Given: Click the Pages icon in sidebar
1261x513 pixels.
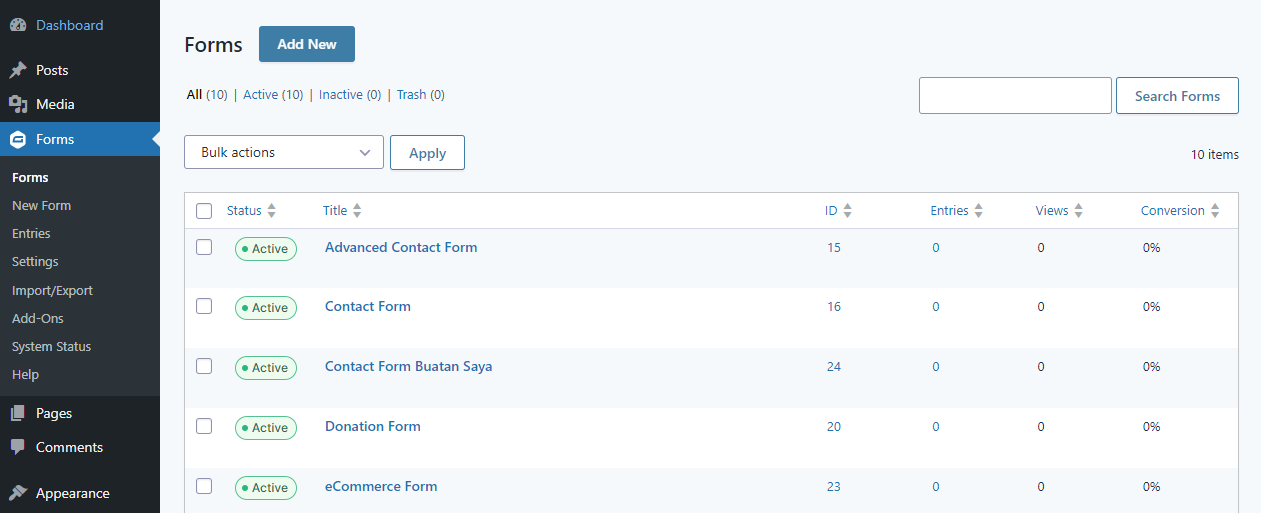Looking at the screenshot, I should [x=18, y=413].
